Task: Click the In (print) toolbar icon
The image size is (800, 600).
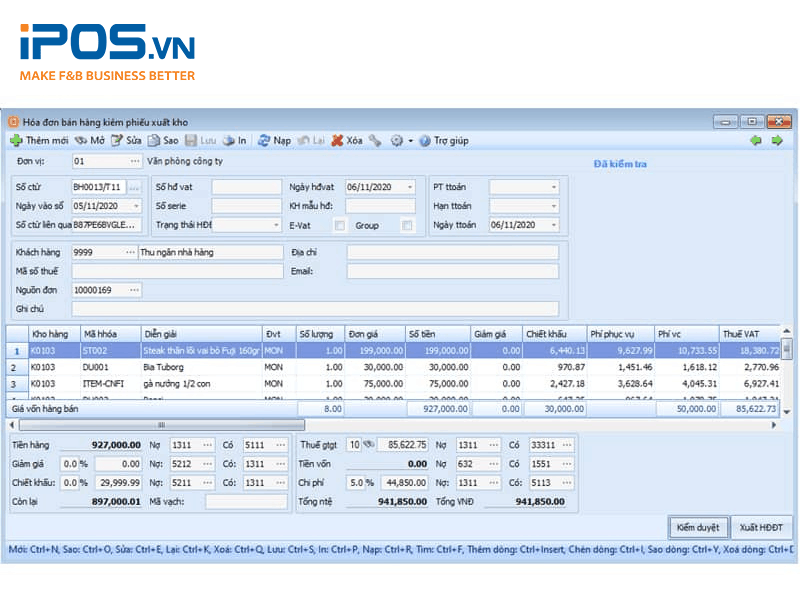Action: tap(228, 141)
